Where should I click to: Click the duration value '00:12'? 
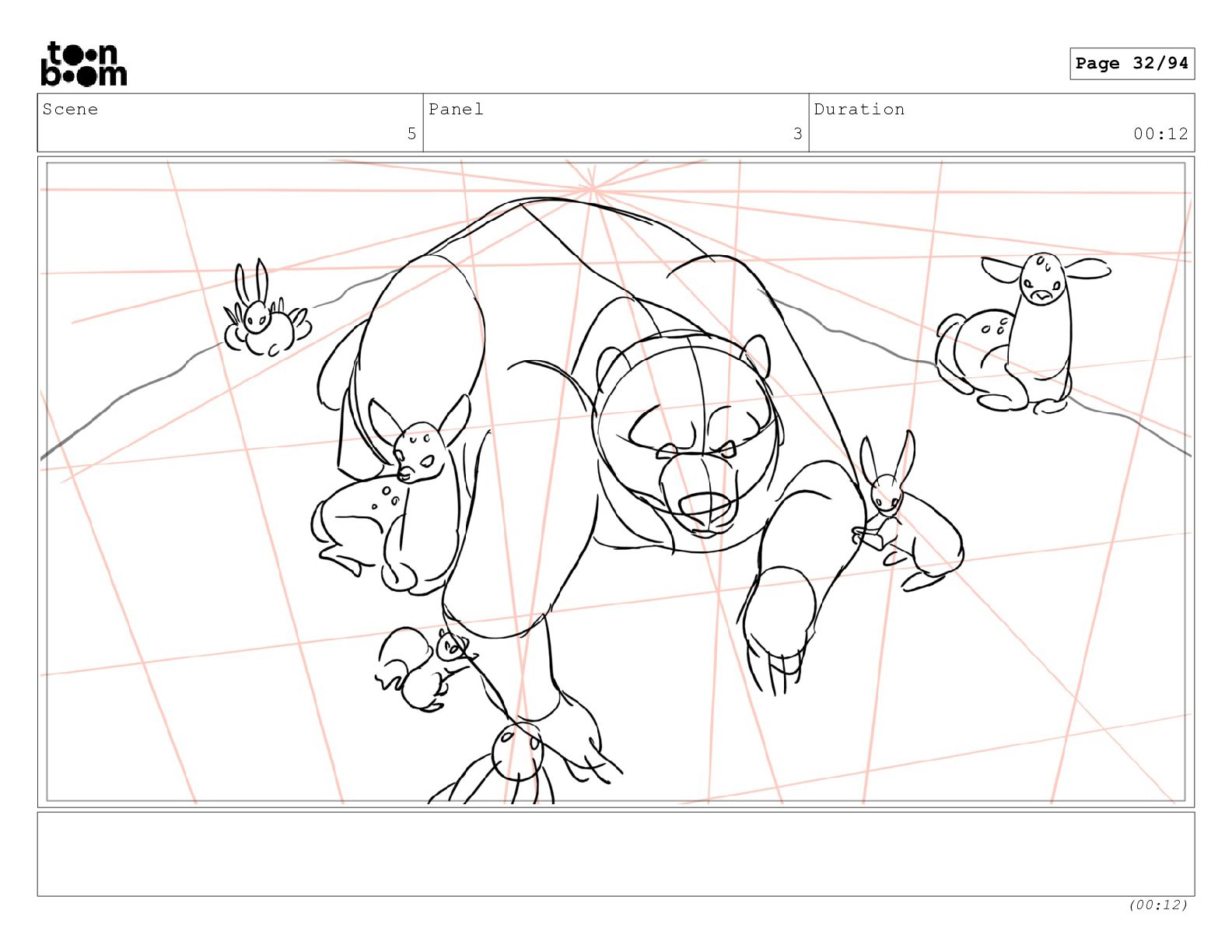click(x=1160, y=134)
